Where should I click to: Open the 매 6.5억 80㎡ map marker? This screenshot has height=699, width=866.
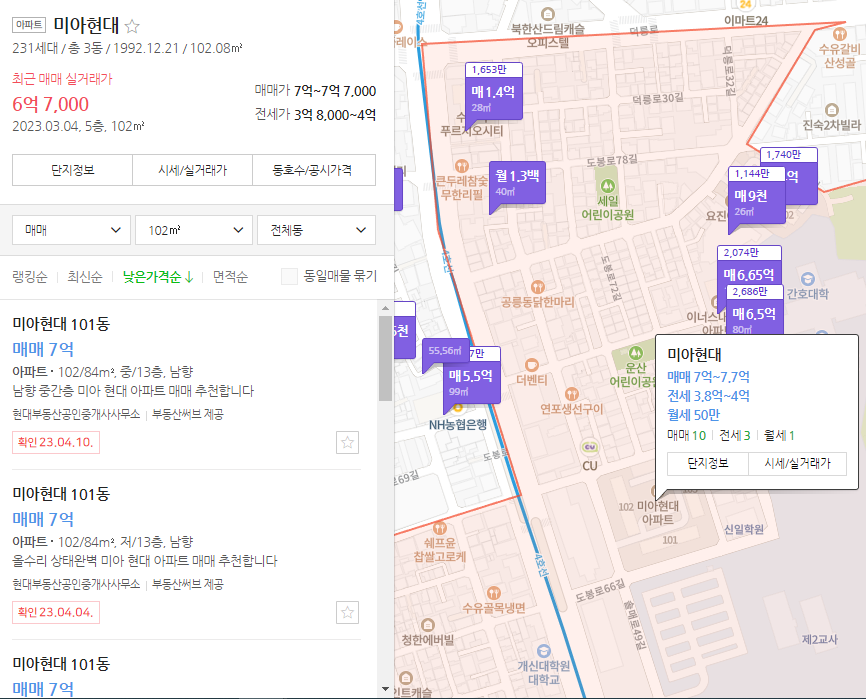pos(754,309)
